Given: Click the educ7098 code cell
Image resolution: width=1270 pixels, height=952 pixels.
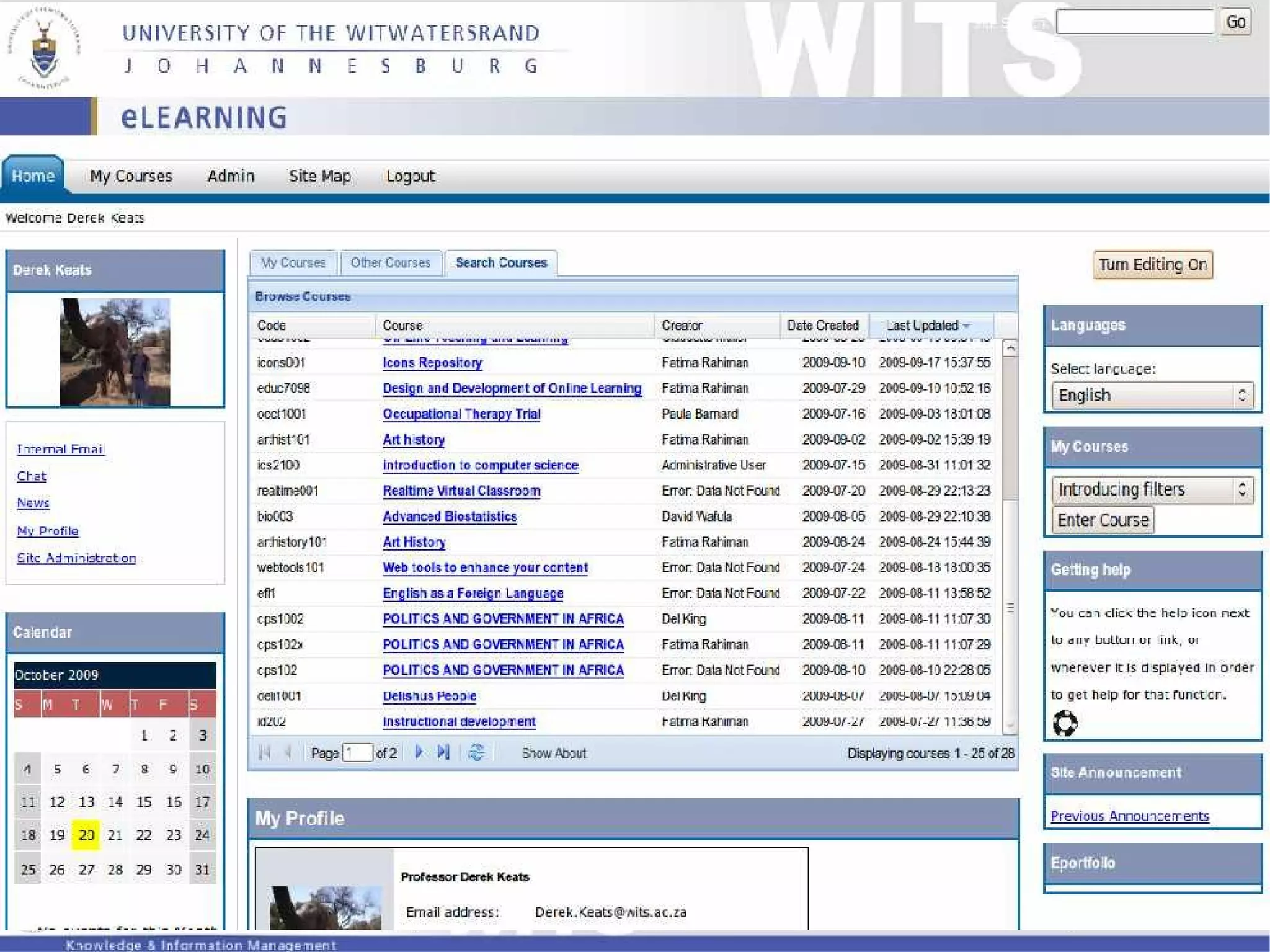Looking at the screenshot, I should coord(283,388).
